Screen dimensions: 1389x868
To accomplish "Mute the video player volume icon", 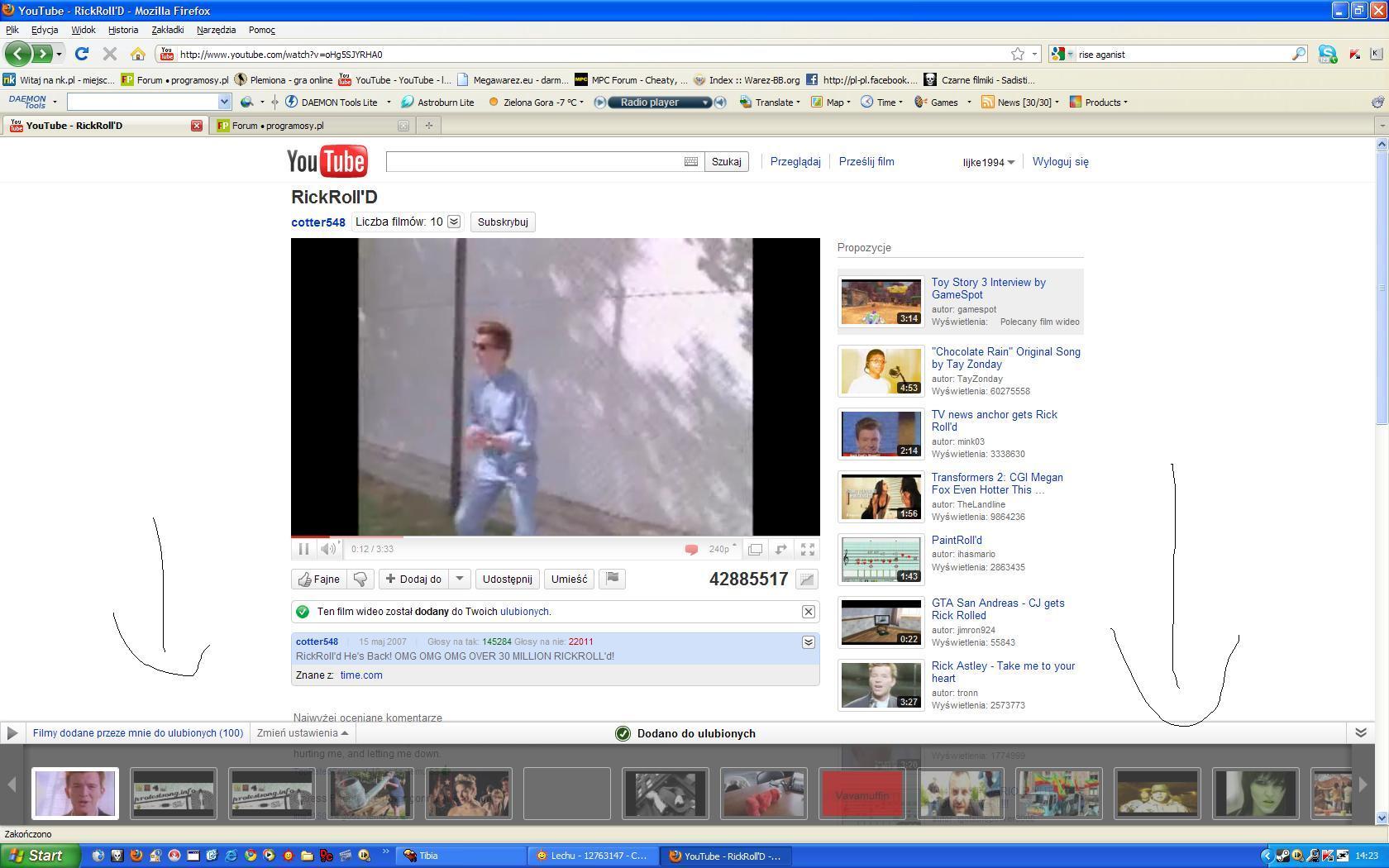I will click(328, 549).
